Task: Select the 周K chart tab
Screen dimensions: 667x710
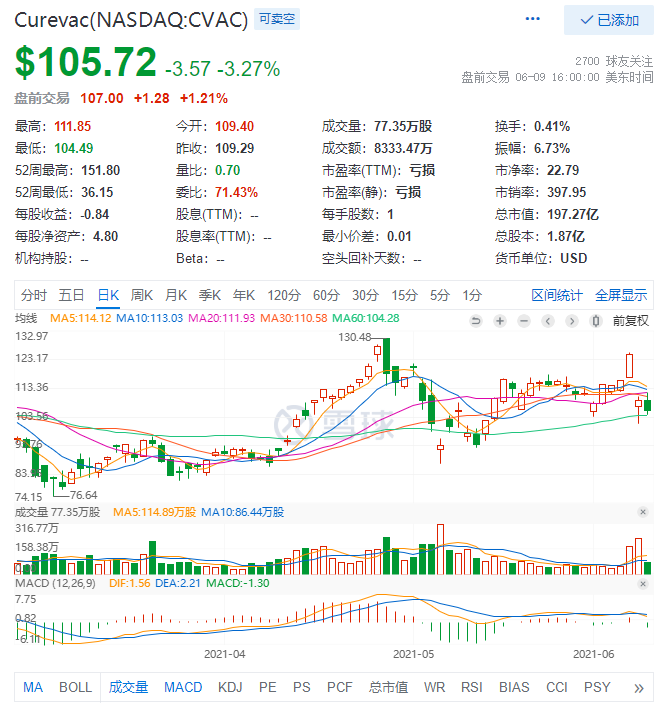Action: 142,295
